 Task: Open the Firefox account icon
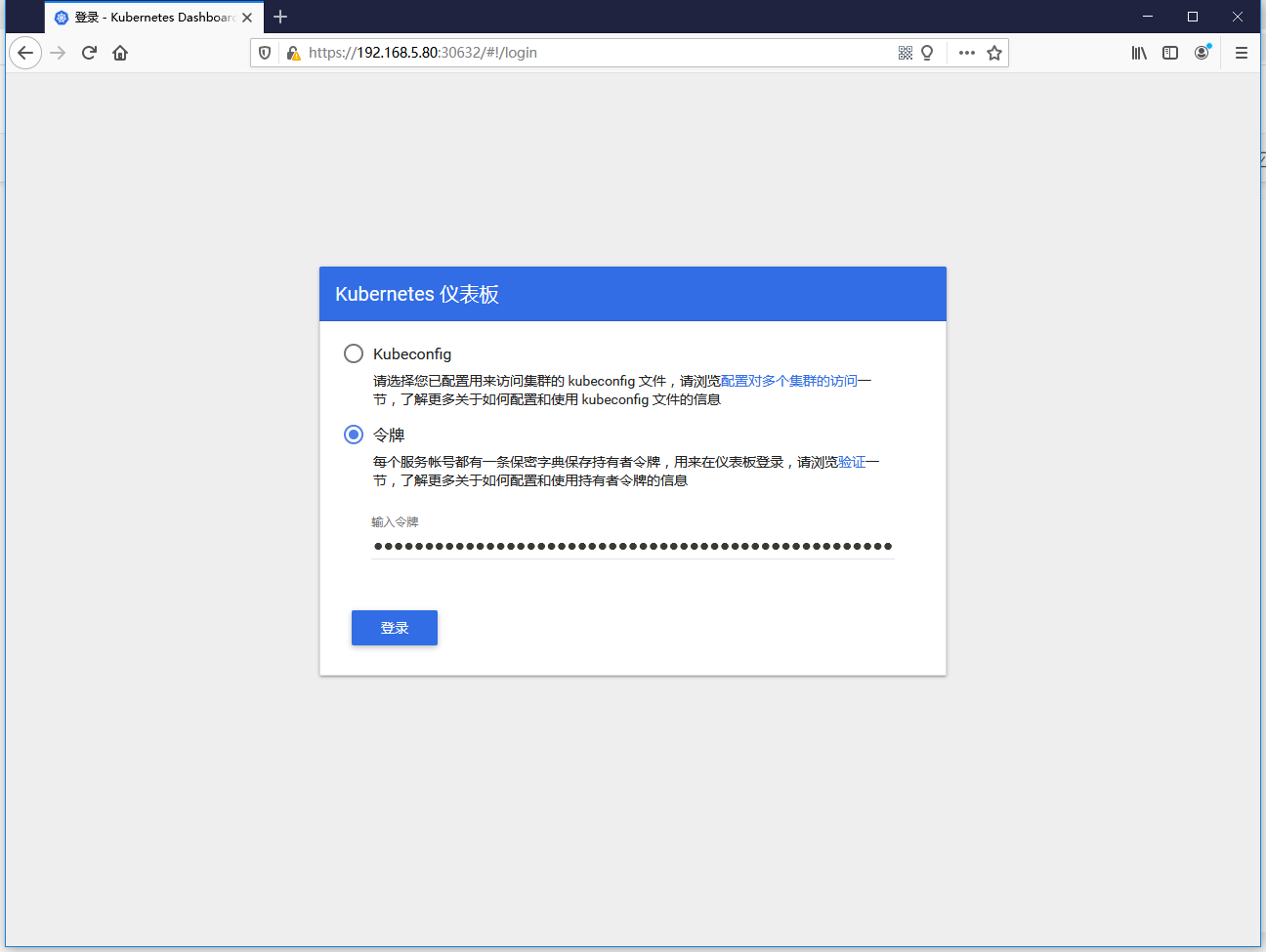[x=1202, y=53]
